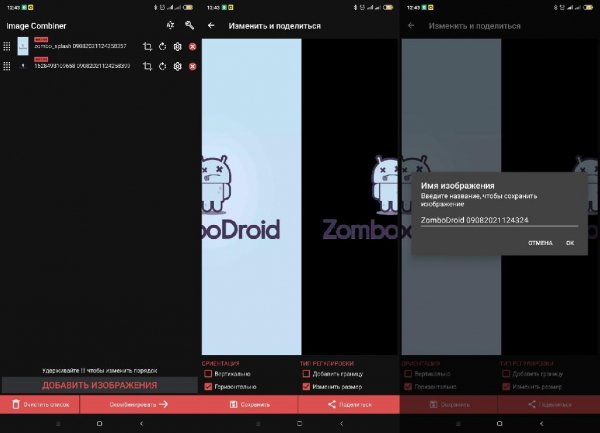The image size is (600, 433).
Task: Crop the zombo_splash image
Action: pyautogui.click(x=147, y=47)
